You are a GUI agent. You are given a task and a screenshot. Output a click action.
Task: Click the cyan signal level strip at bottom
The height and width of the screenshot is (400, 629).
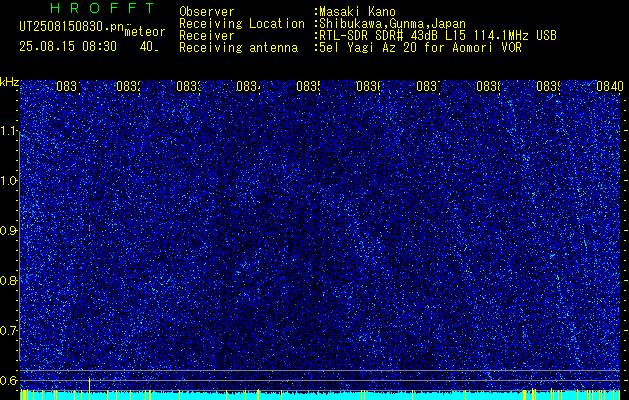(x=320, y=395)
